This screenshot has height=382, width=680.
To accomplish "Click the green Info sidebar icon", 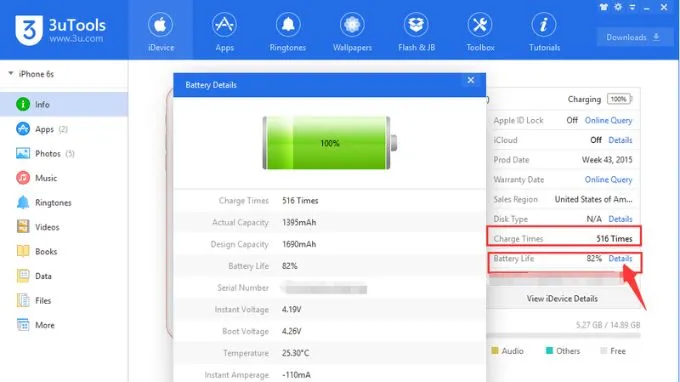I will [23, 104].
